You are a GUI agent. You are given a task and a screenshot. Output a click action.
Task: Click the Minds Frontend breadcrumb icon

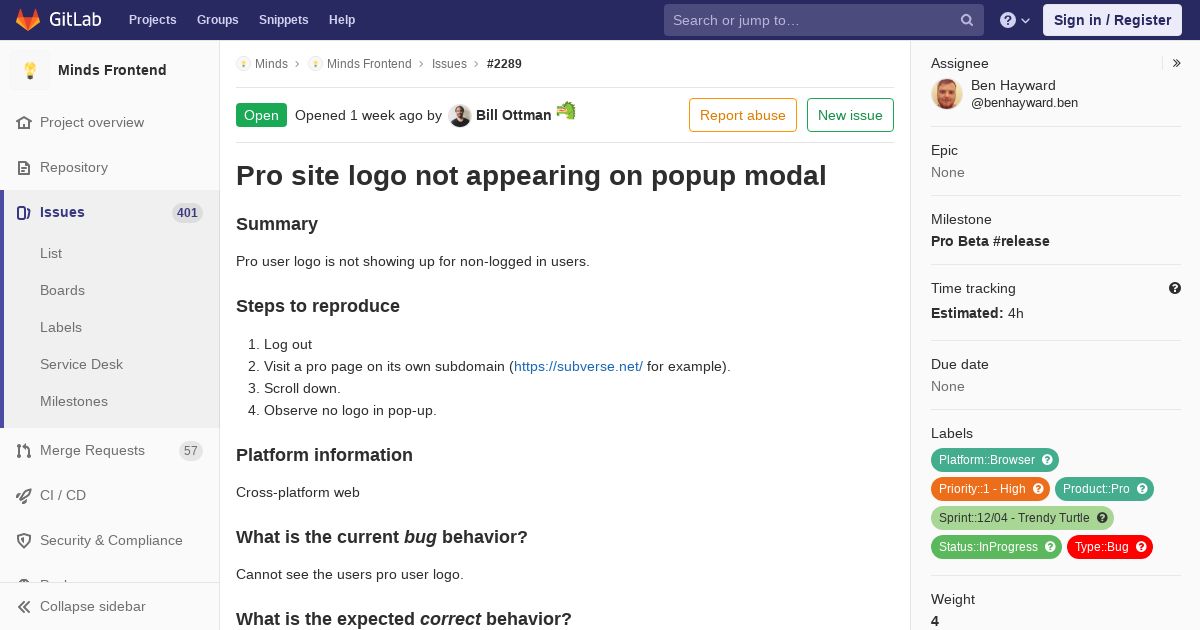click(x=315, y=64)
